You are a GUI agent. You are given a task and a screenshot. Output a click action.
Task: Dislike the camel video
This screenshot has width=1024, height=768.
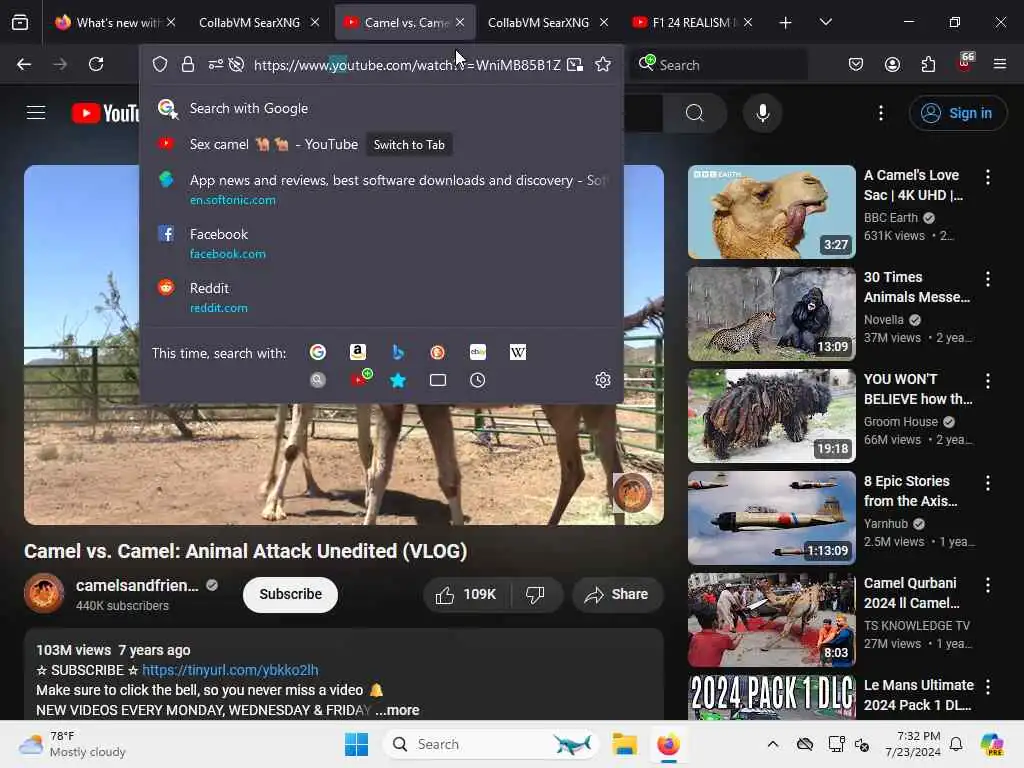click(535, 594)
